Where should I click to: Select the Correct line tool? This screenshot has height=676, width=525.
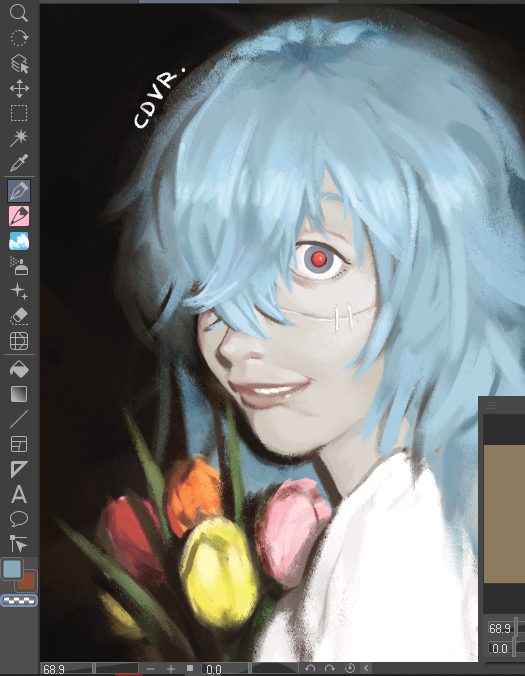tap(19, 544)
